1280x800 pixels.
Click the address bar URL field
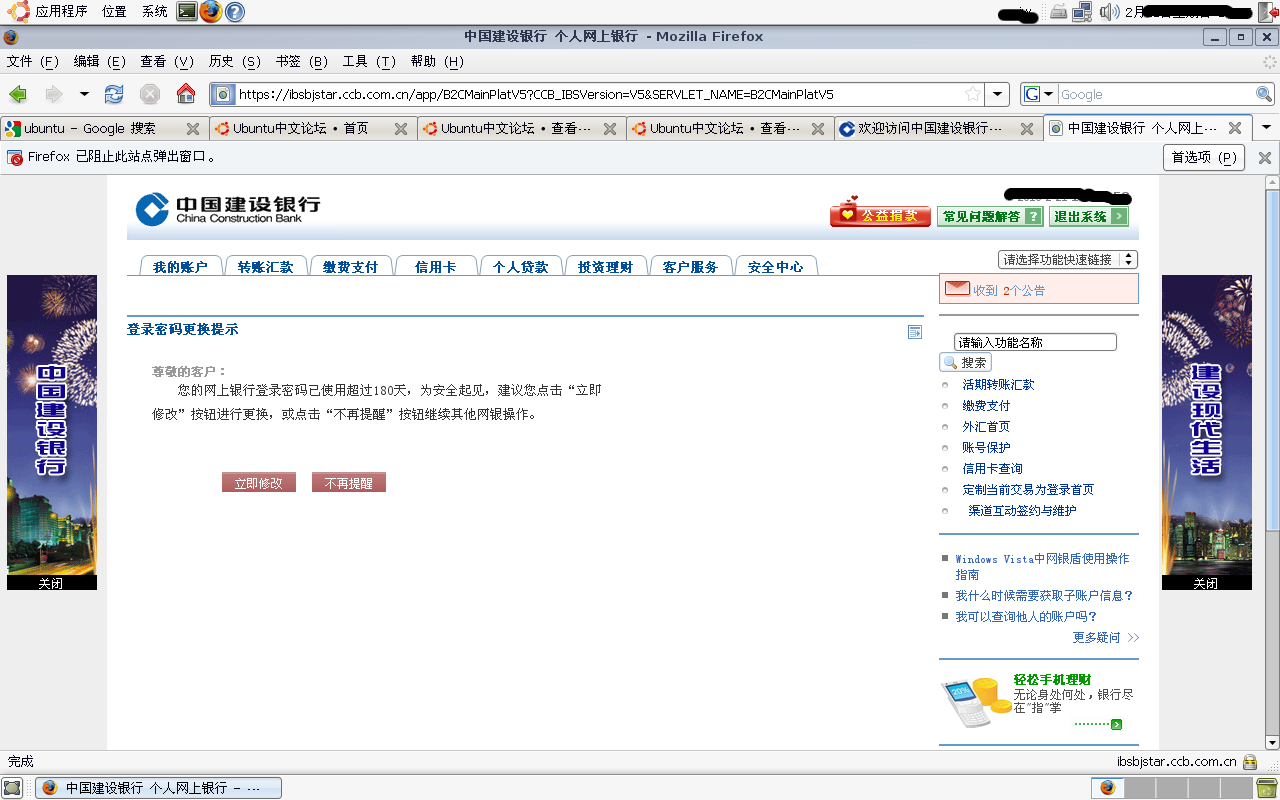598,94
